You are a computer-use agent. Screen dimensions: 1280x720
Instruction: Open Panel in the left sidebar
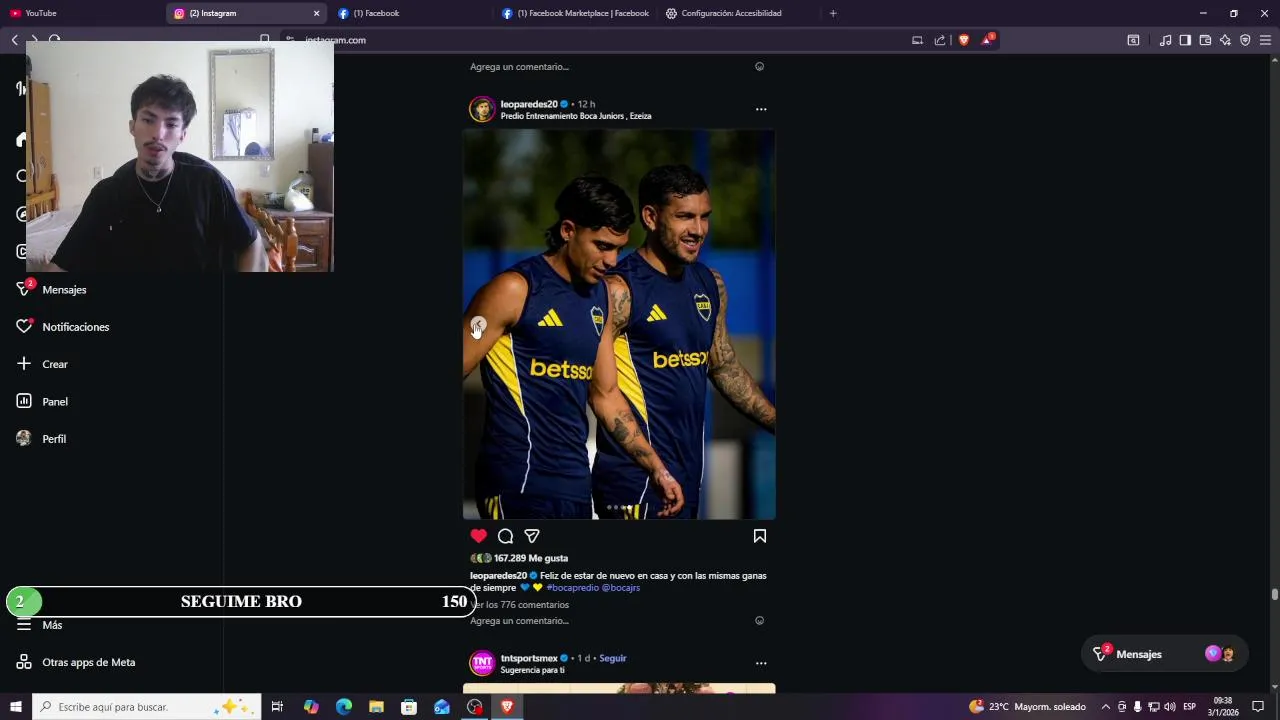(x=42, y=401)
